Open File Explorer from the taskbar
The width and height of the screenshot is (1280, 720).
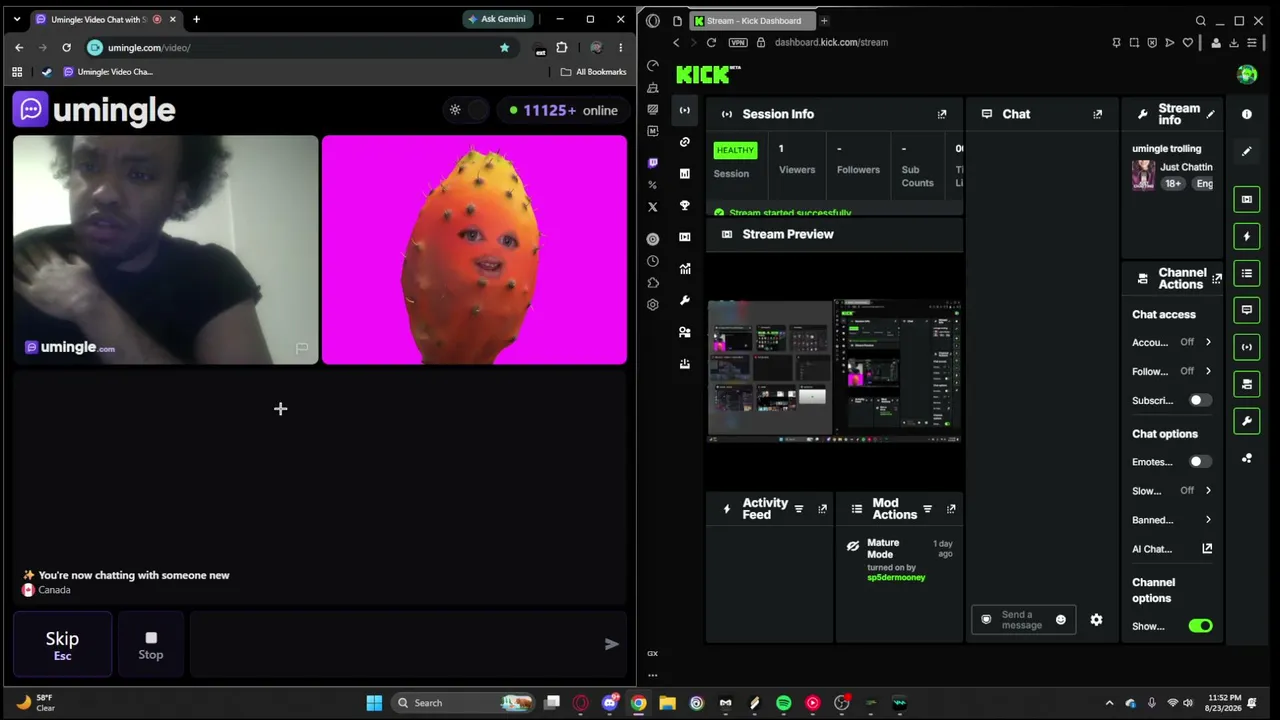click(x=667, y=703)
